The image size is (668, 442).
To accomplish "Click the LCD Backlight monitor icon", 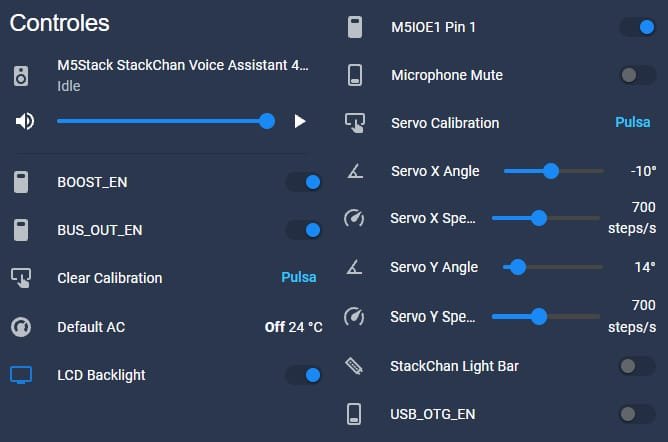I will (21, 375).
